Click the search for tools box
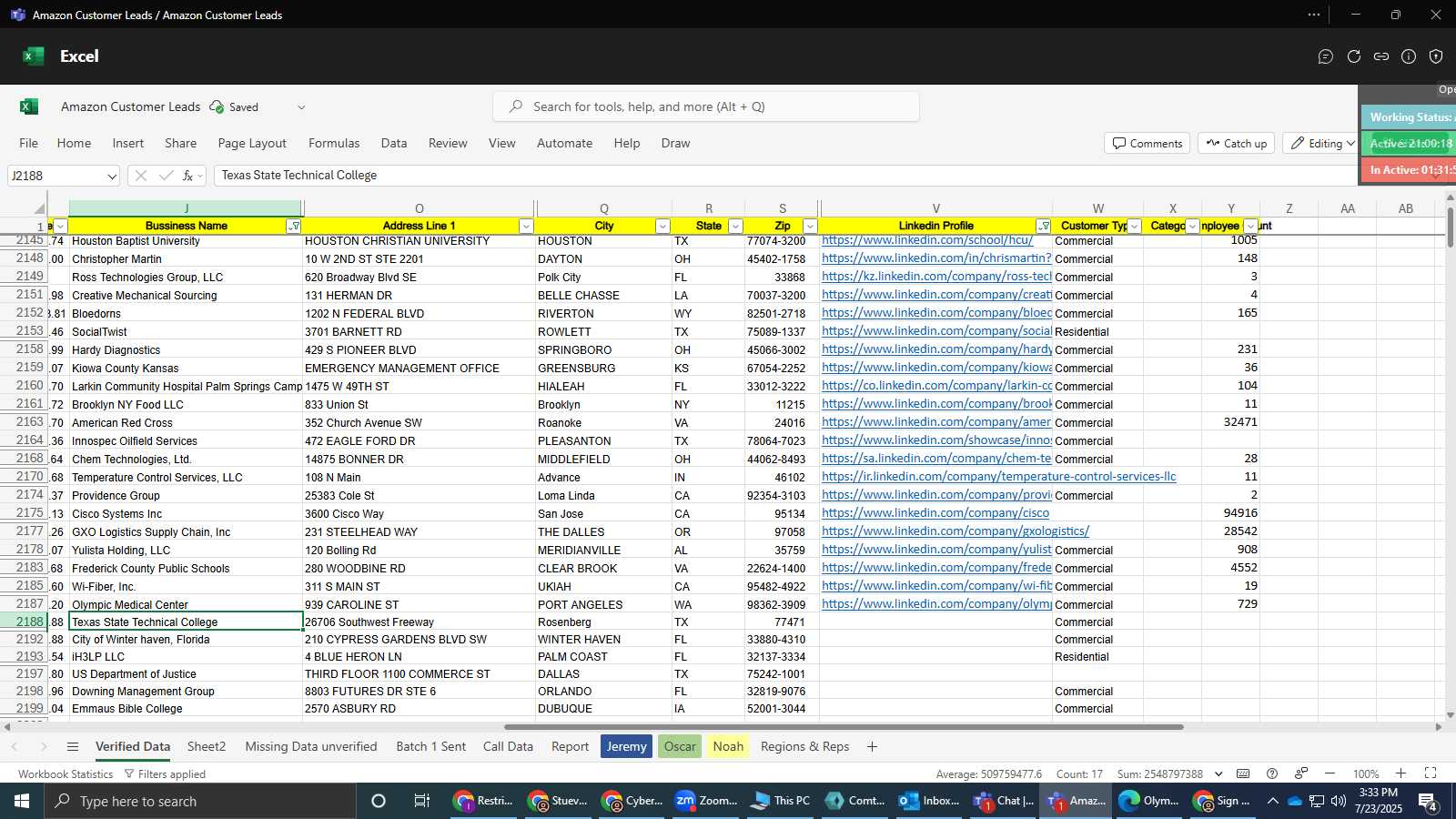 point(706,106)
